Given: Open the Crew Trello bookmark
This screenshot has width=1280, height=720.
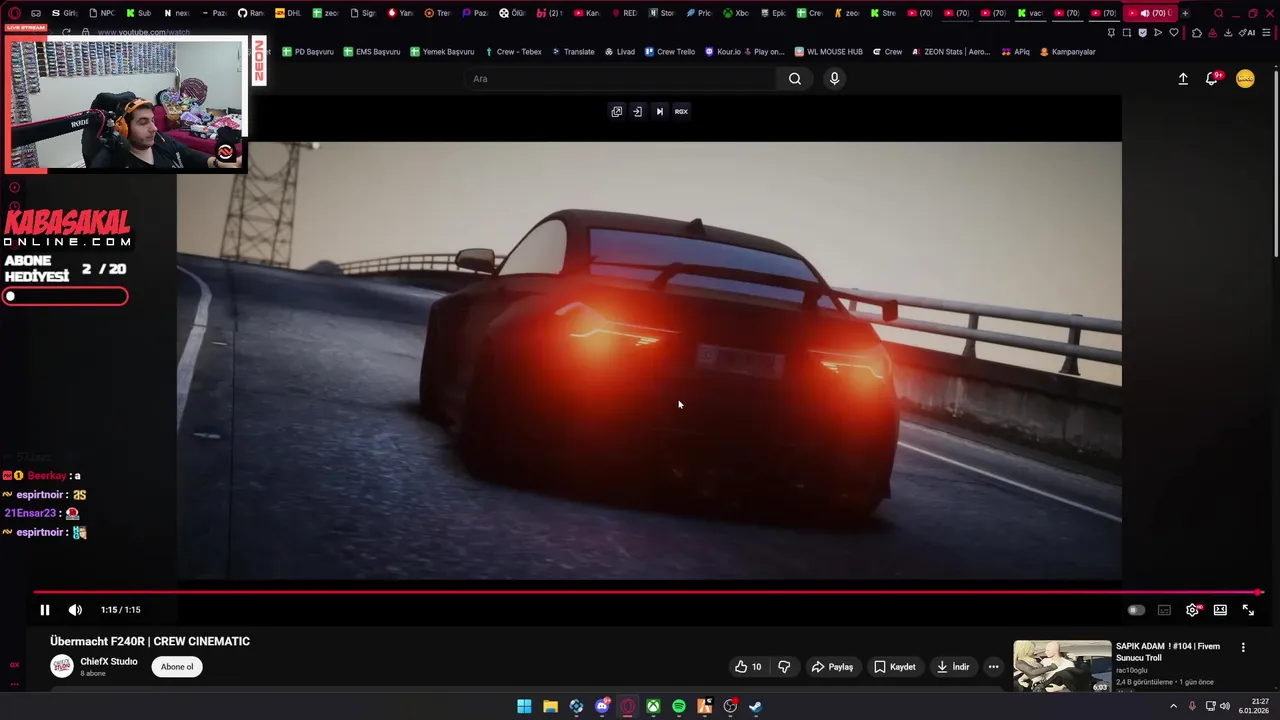Looking at the screenshot, I should click(670, 52).
